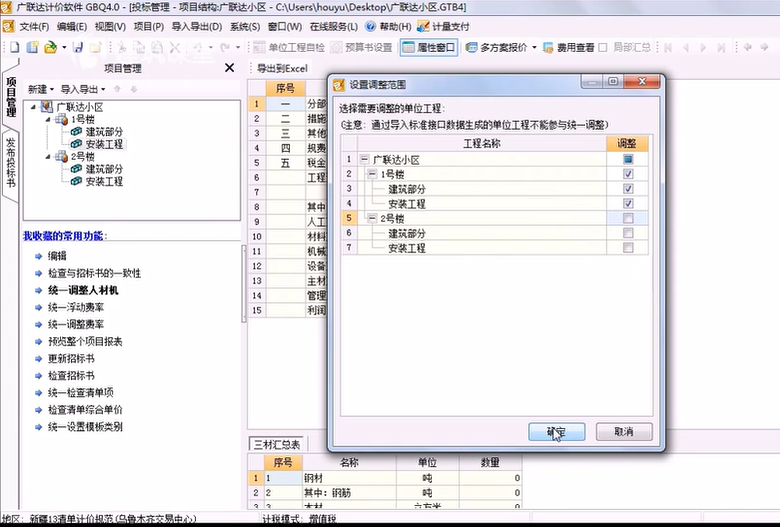
Task: Check 安装工程 checkbox in dialog row 7
Action: tap(628, 247)
